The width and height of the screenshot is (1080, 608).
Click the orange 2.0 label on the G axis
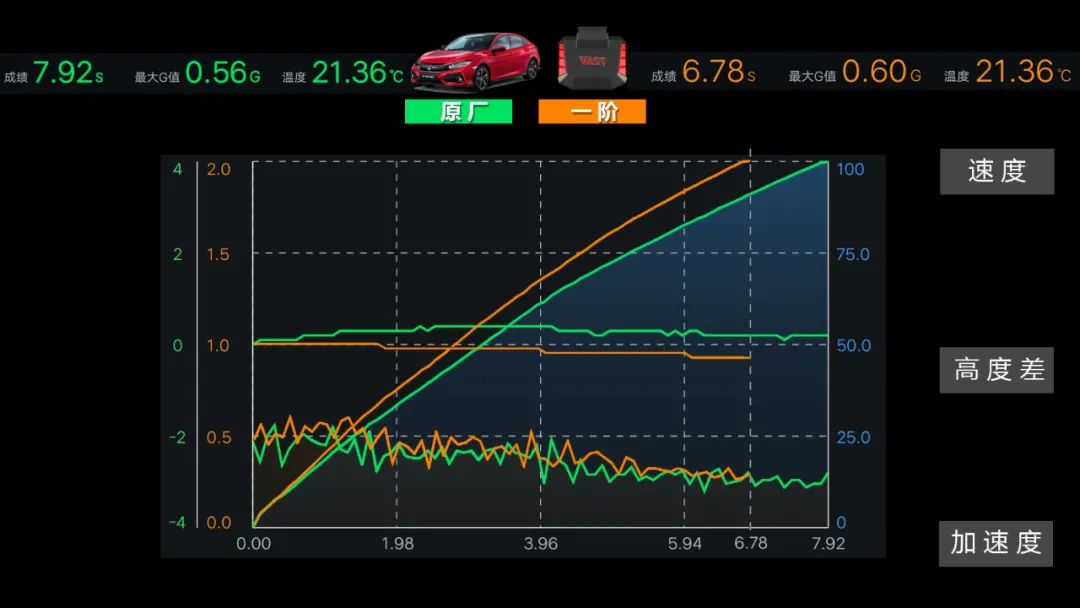point(218,169)
